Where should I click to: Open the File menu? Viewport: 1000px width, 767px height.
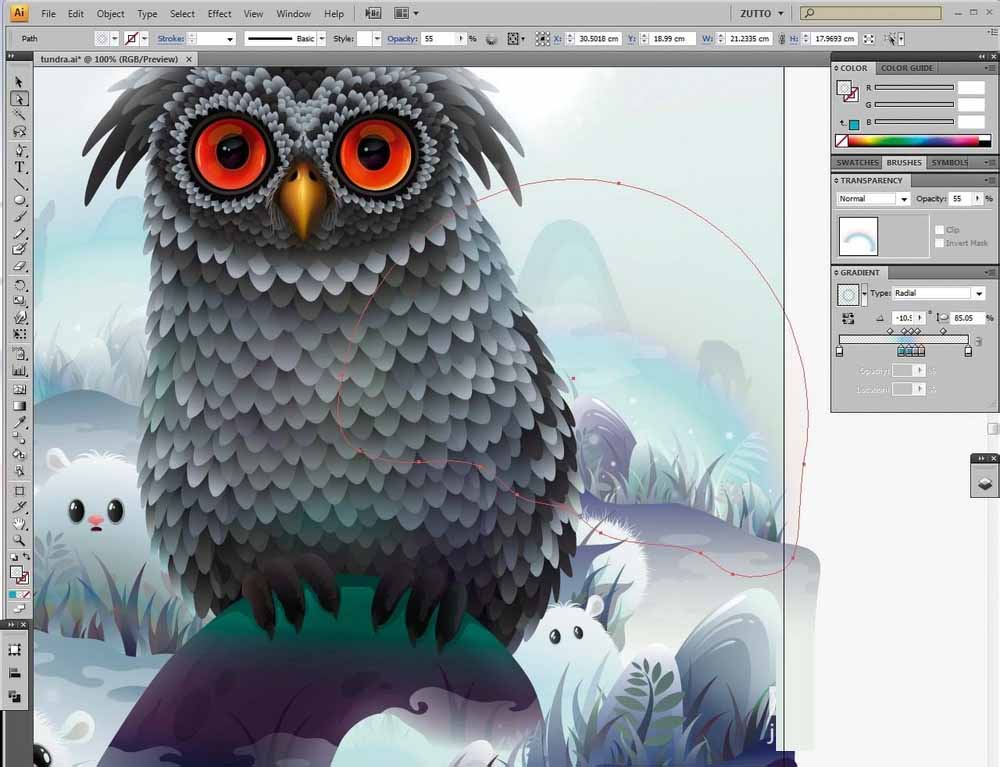(x=48, y=13)
